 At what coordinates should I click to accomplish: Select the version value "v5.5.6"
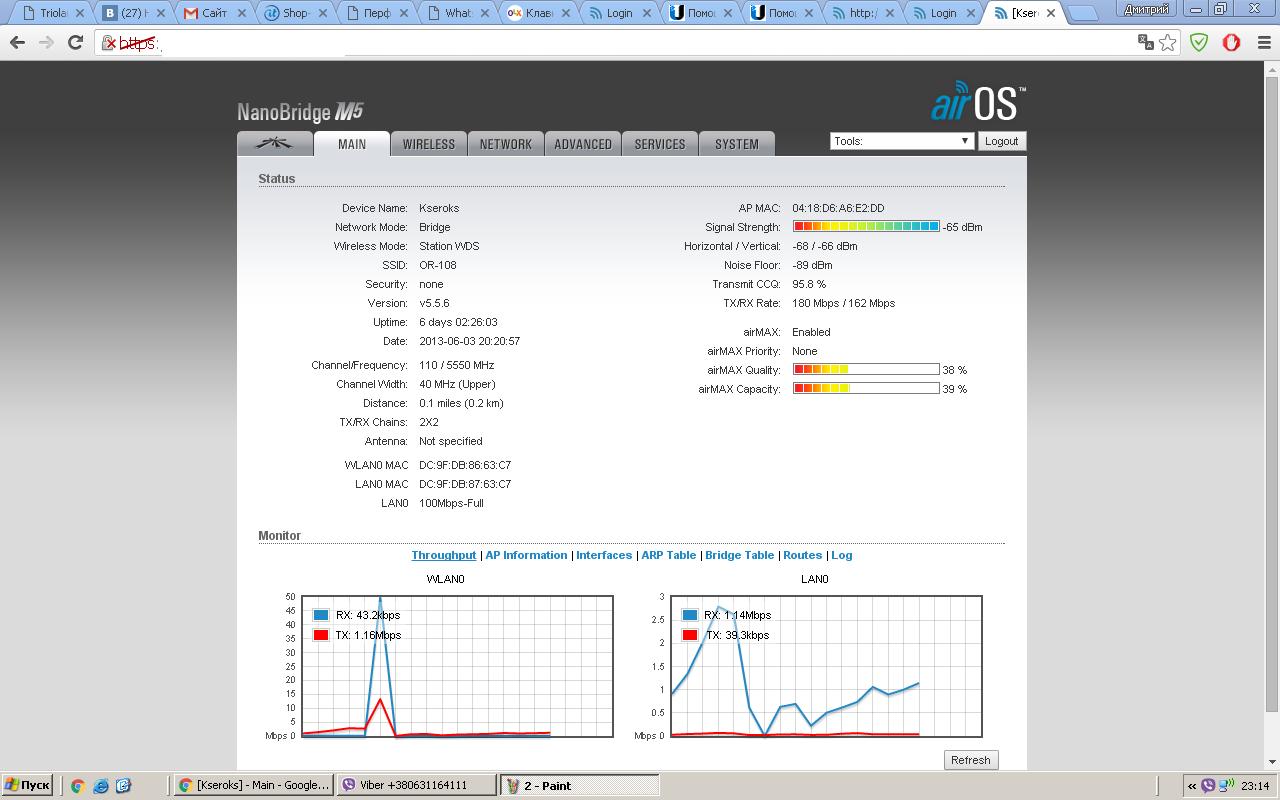pos(434,303)
